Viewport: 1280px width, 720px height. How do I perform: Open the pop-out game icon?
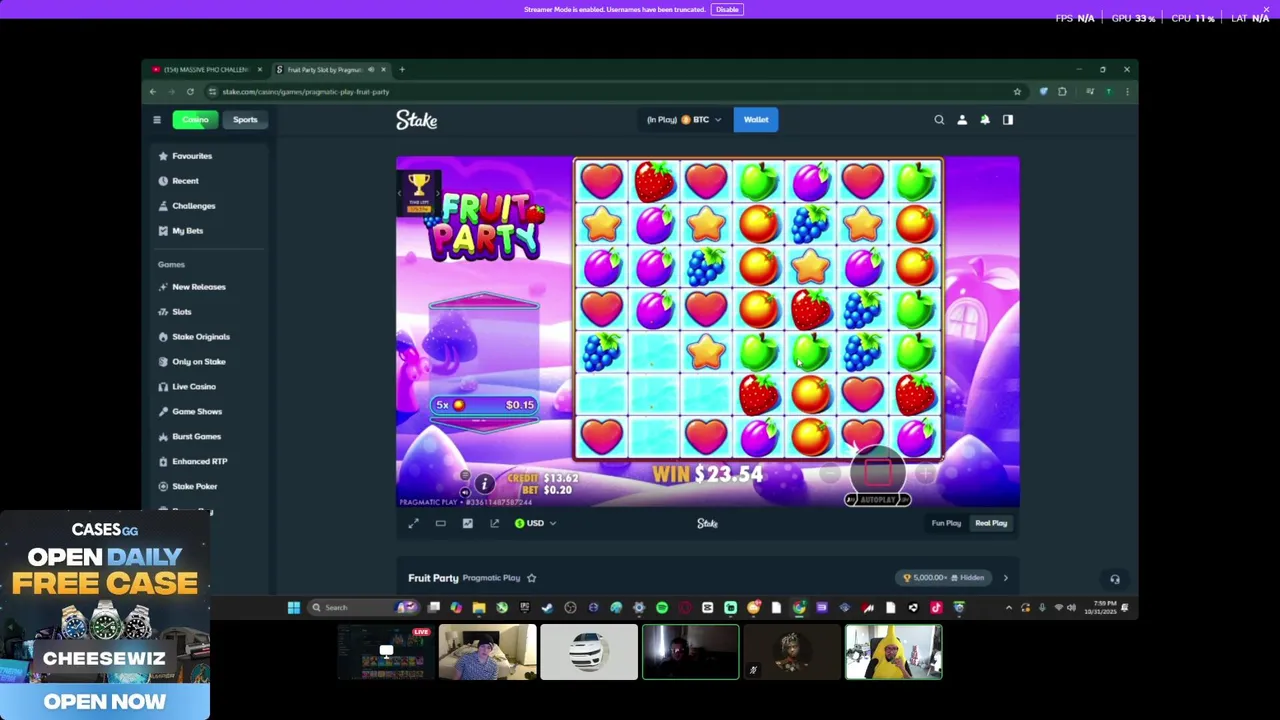pos(495,523)
